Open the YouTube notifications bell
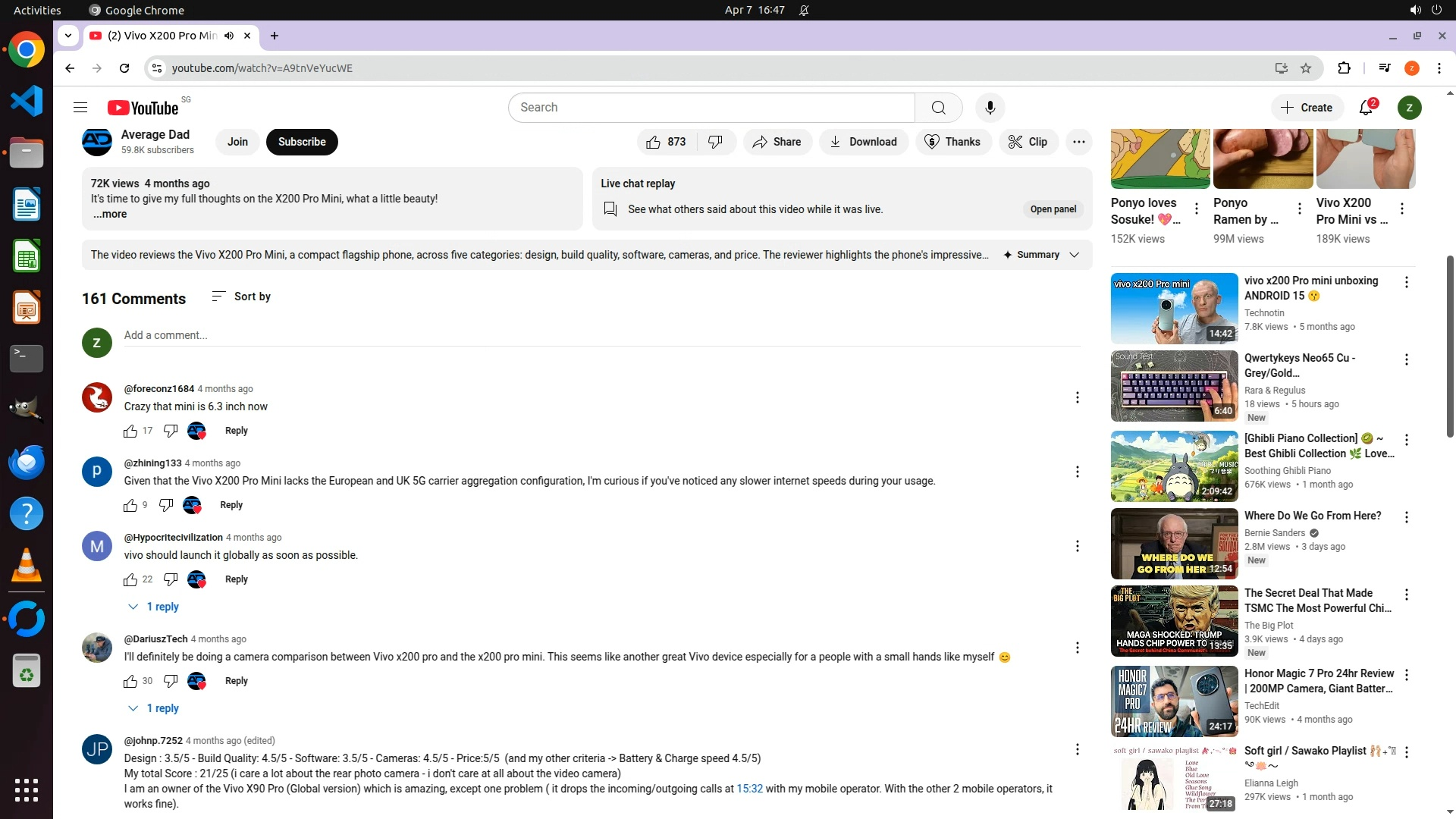1456x819 pixels. click(1366, 108)
